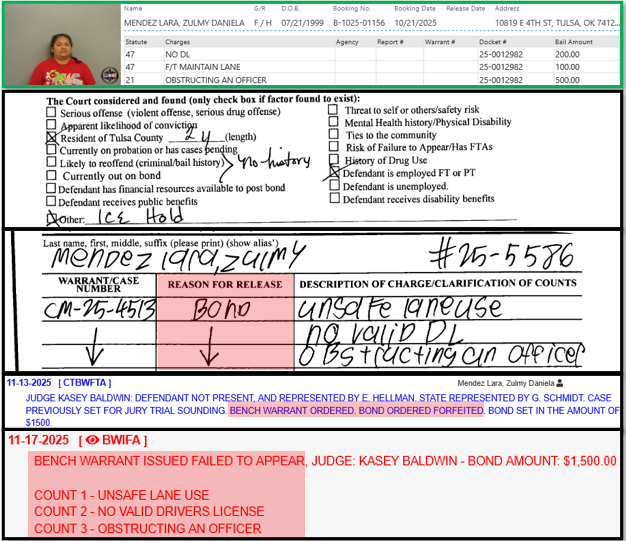
Task: Uncheck Defendant is employed FT or PT
Action: tap(334, 172)
